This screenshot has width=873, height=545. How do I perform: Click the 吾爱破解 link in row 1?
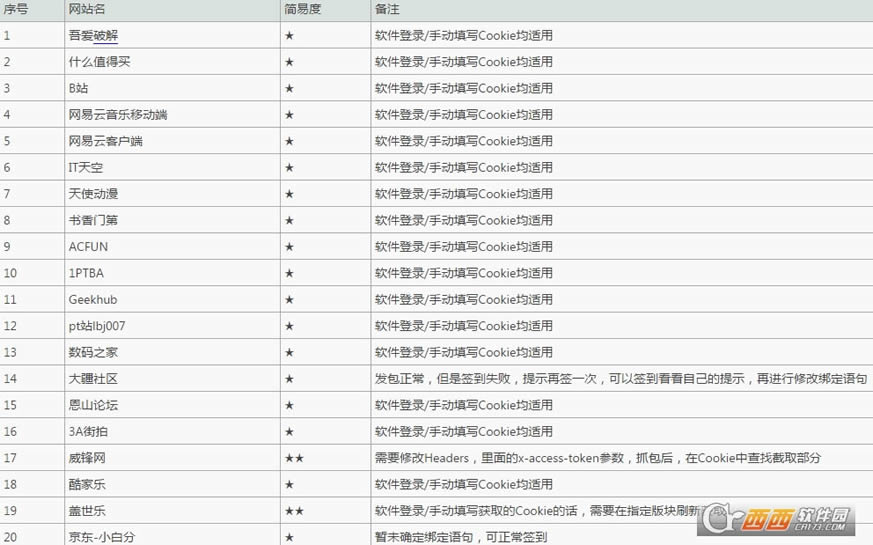[x=93, y=36]
